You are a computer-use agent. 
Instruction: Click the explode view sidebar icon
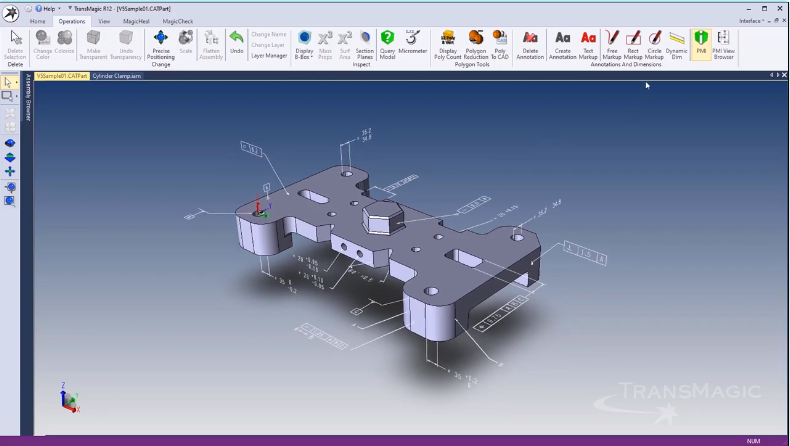(x=10, y=113)
